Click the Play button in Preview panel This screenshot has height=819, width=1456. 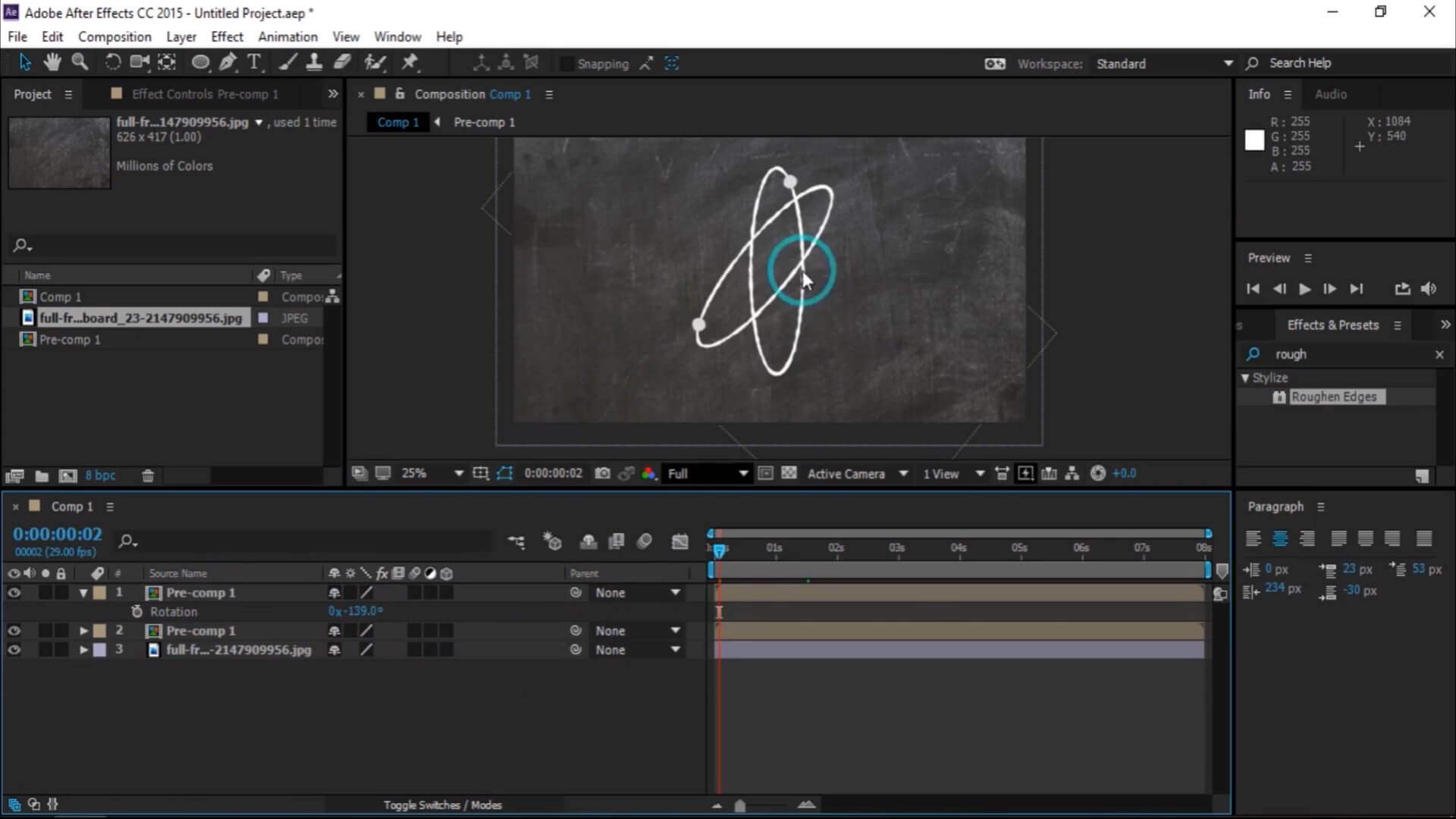[x=1304, y=289]
